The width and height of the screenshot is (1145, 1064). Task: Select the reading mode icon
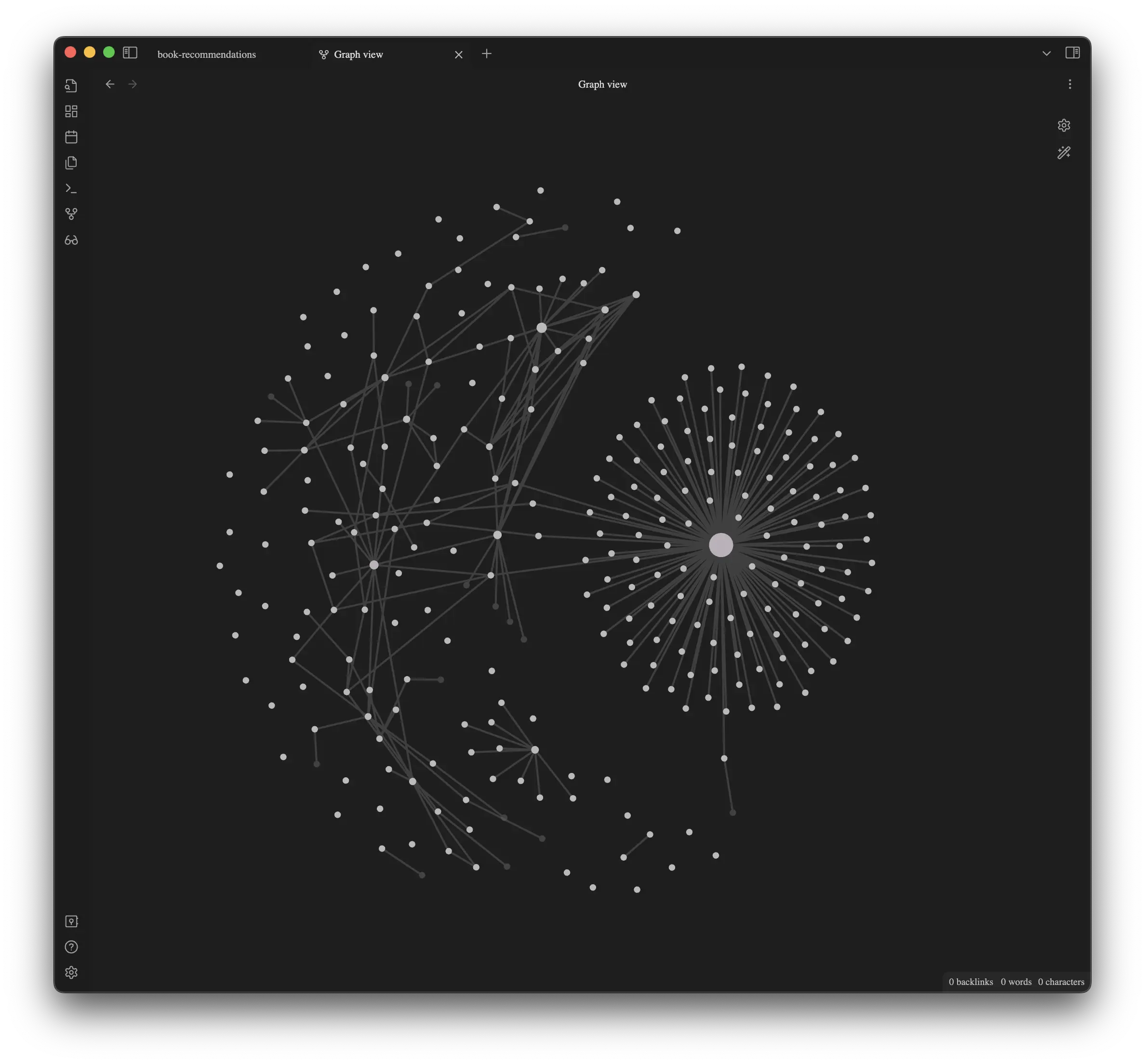click(71, 240)
